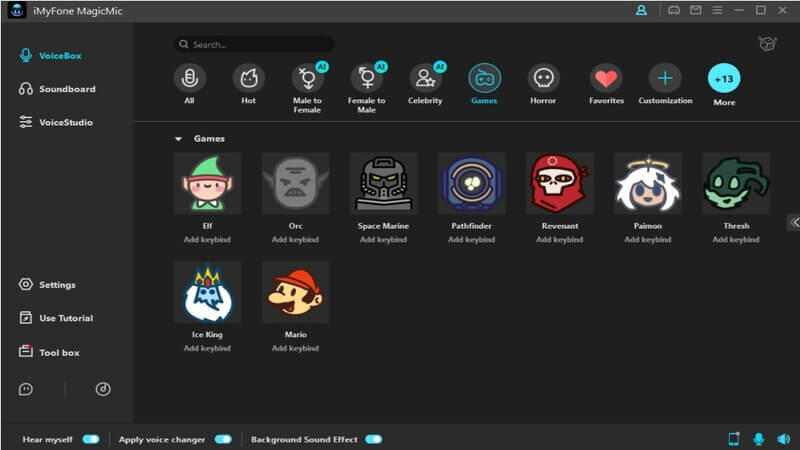The height and width of the screenshot is (450, 800).
Task: Click the feedback chat bubble icon
Action: click(26, 389)
